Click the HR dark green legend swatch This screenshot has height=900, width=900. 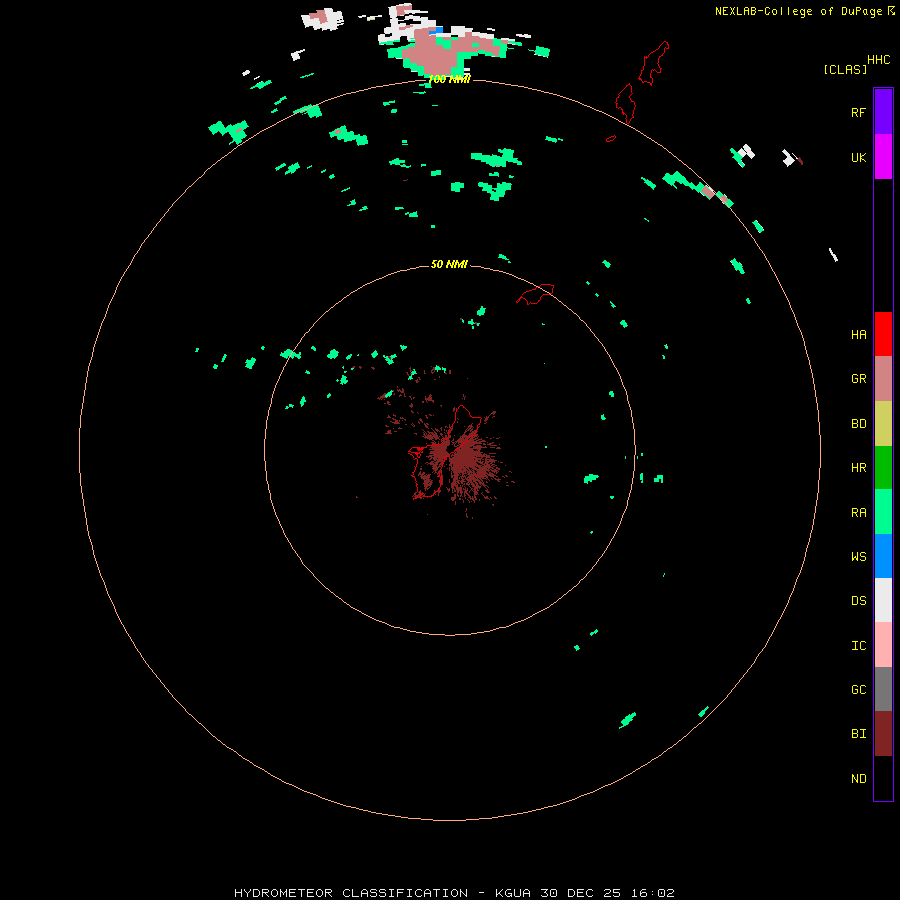883,468
